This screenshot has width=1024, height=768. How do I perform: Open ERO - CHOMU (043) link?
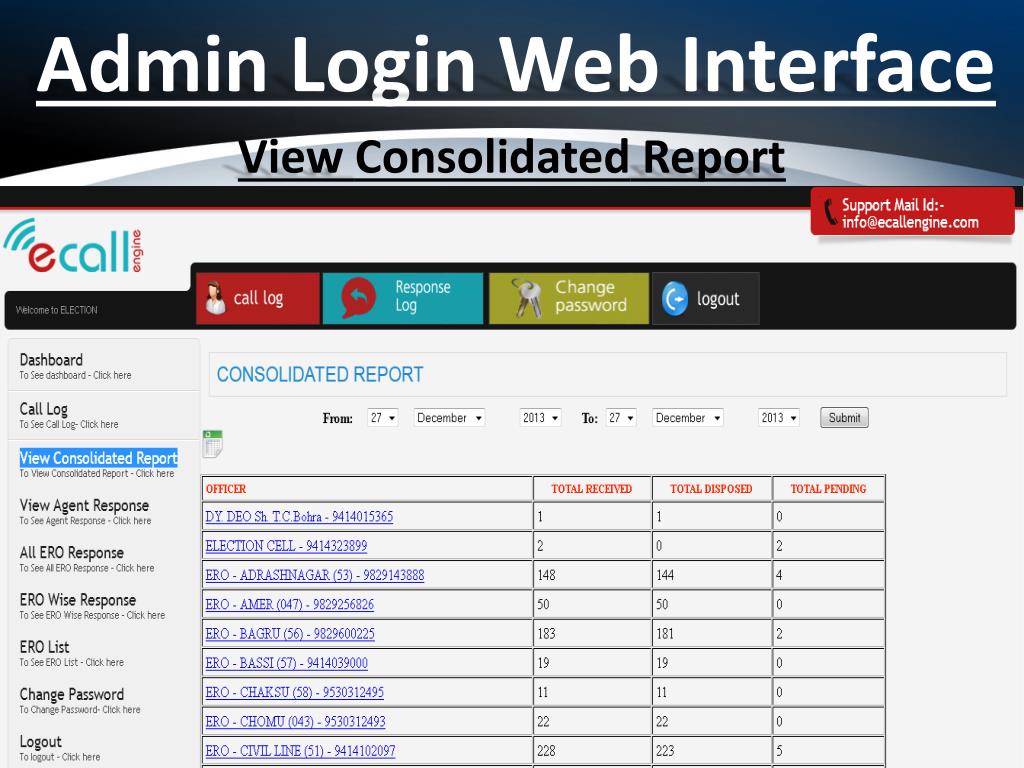(295, 722)
